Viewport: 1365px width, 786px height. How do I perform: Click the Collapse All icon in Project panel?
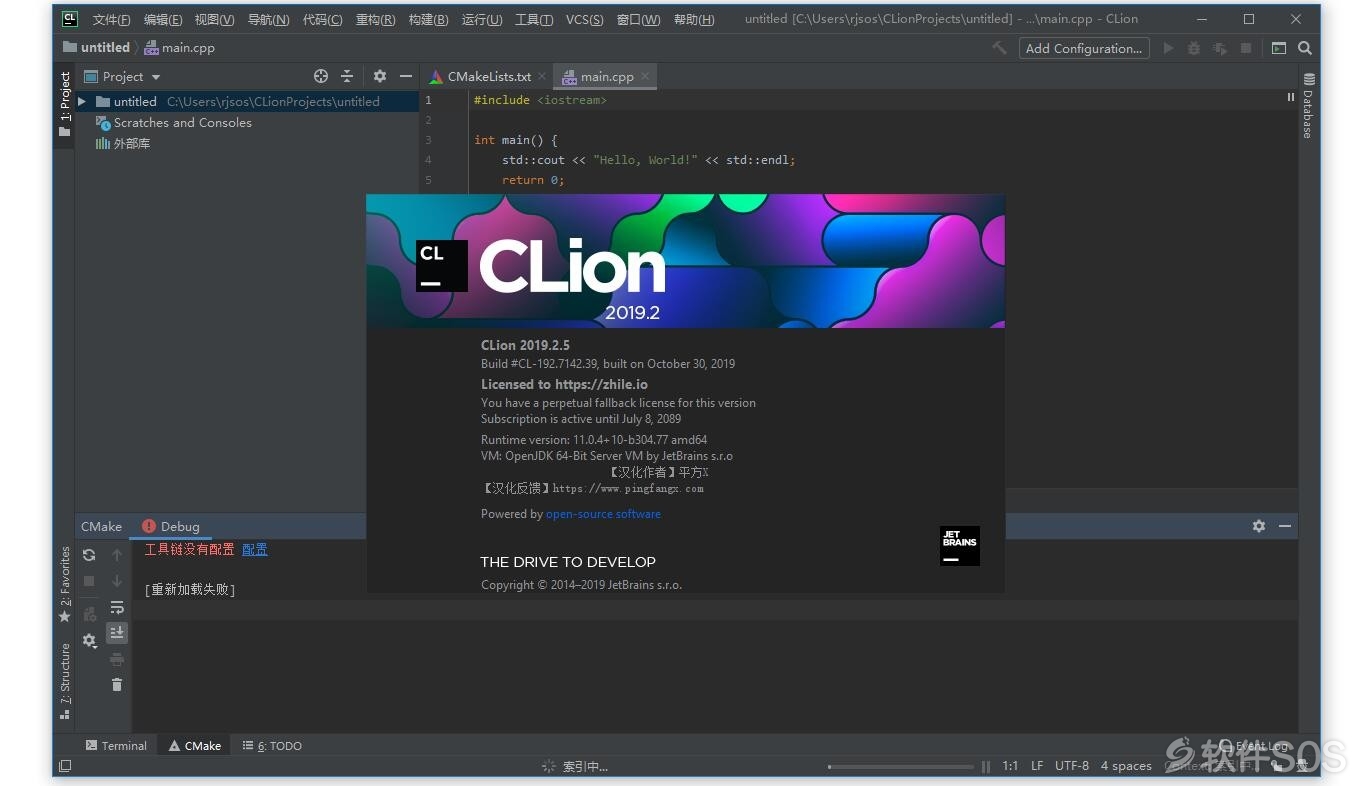347,76
